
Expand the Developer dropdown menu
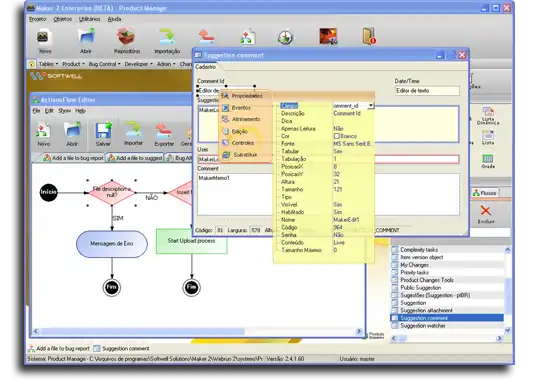click(139, 64)
